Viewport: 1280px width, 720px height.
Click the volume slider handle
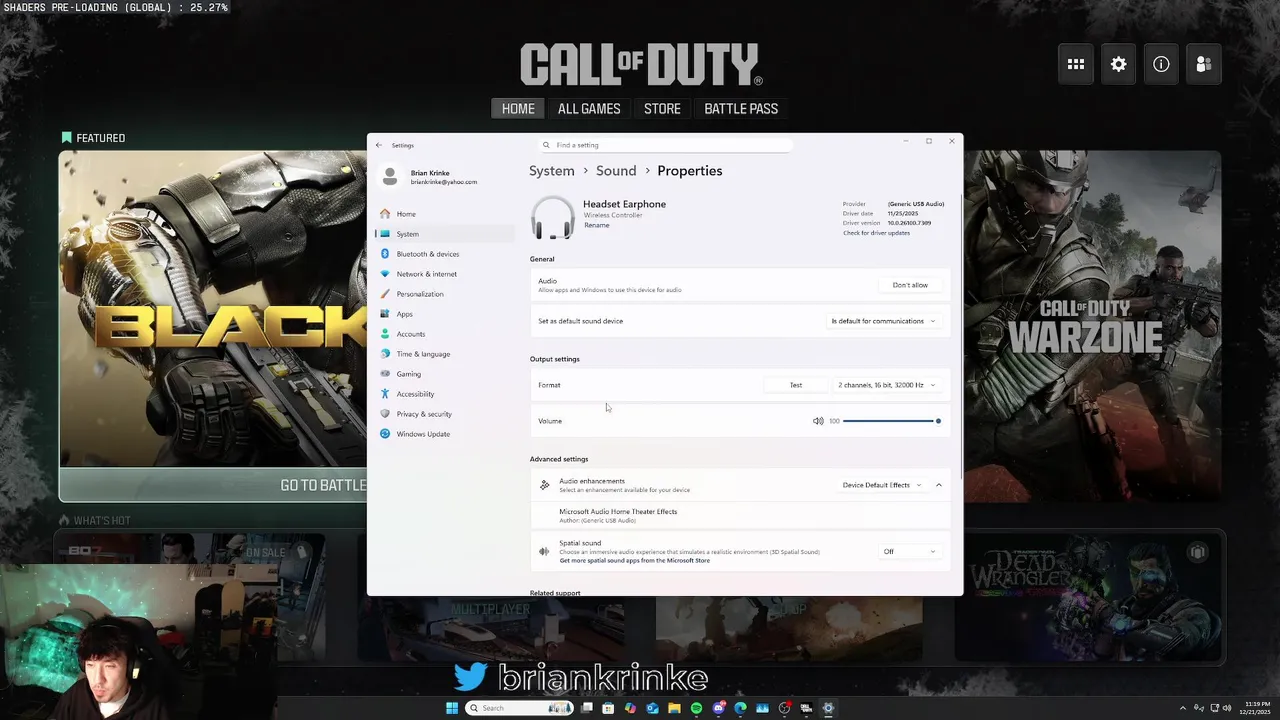coord(938,421)
